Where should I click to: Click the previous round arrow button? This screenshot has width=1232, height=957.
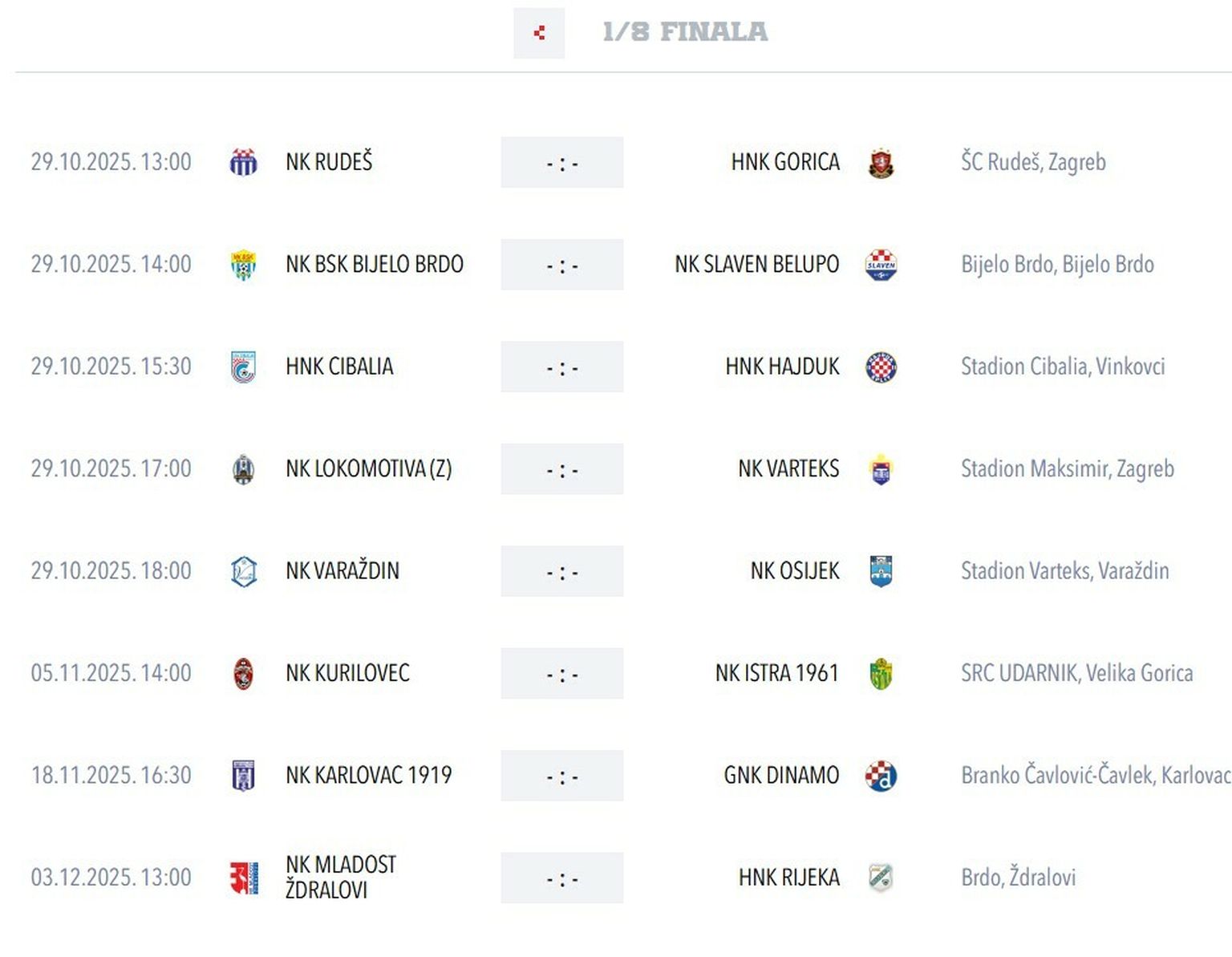539,33
